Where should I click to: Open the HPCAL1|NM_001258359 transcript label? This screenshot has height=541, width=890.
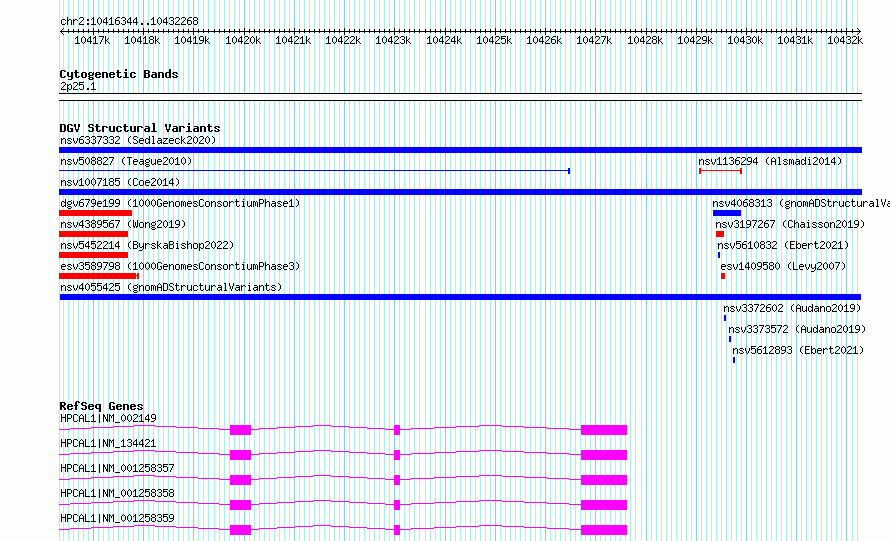(x=117, y=518)
